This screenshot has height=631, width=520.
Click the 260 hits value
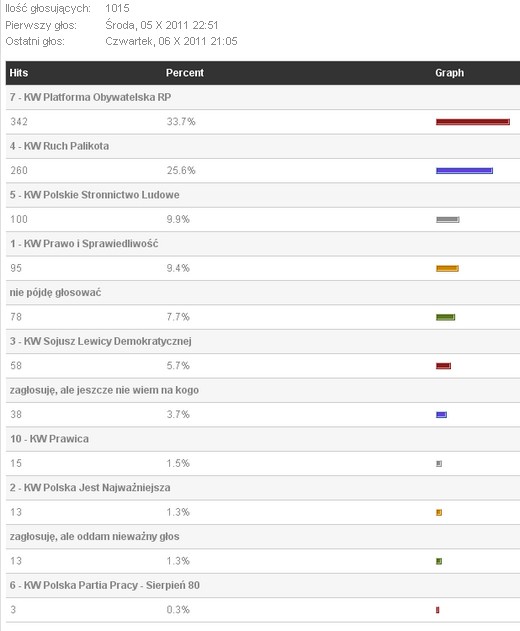click(x=19, y=170)
